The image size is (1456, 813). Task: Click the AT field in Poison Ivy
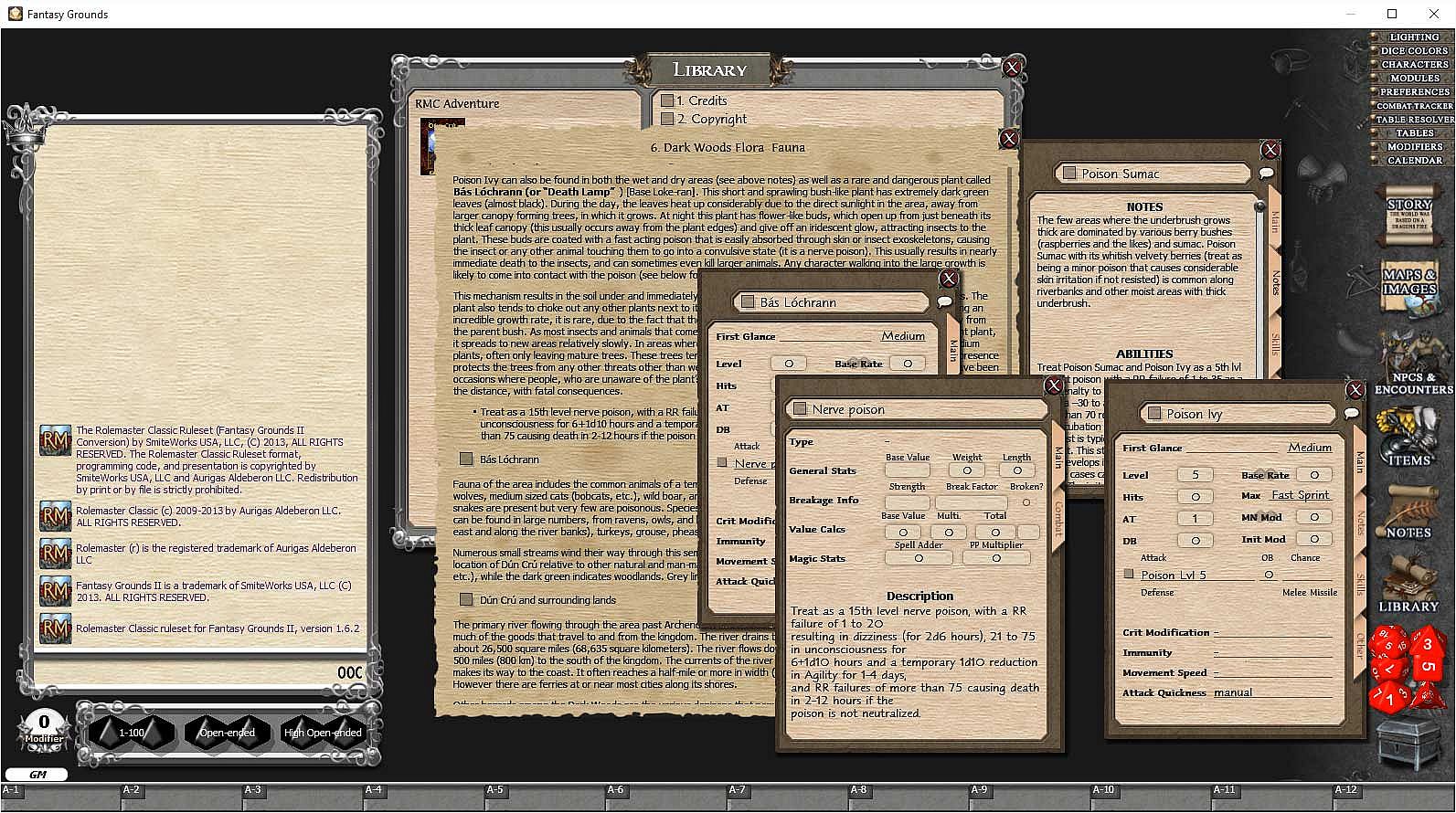pos(1195,518)
